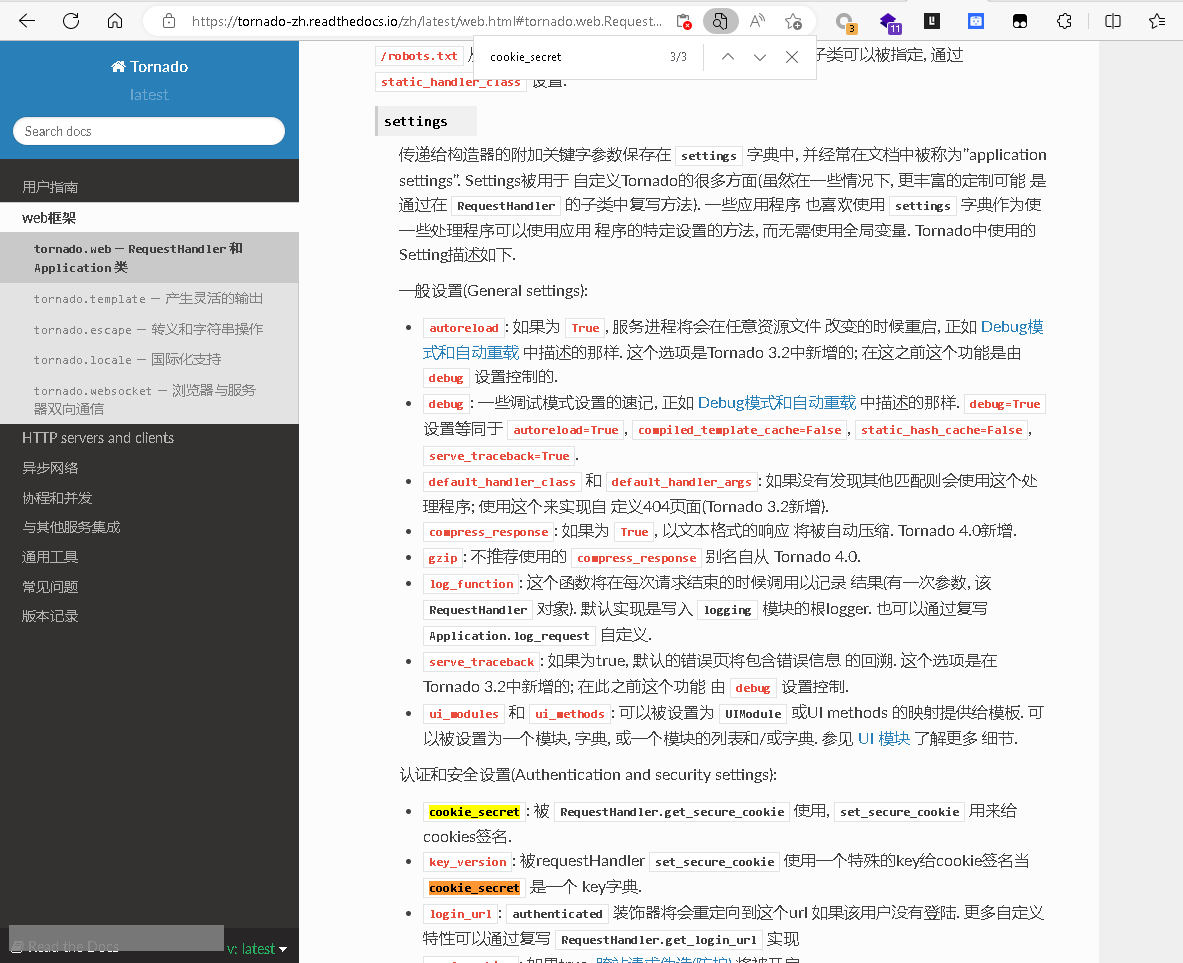View site information lock icon

[169, 21]
